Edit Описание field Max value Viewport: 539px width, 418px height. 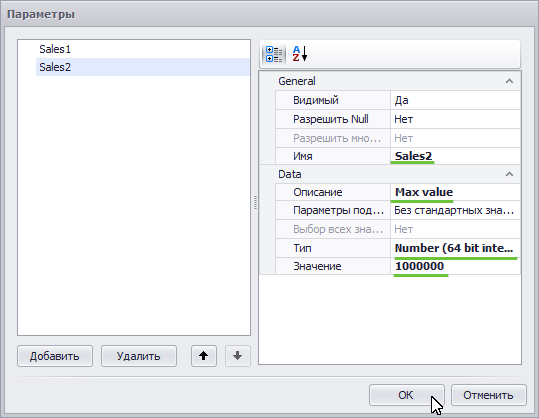pos(455,192)
